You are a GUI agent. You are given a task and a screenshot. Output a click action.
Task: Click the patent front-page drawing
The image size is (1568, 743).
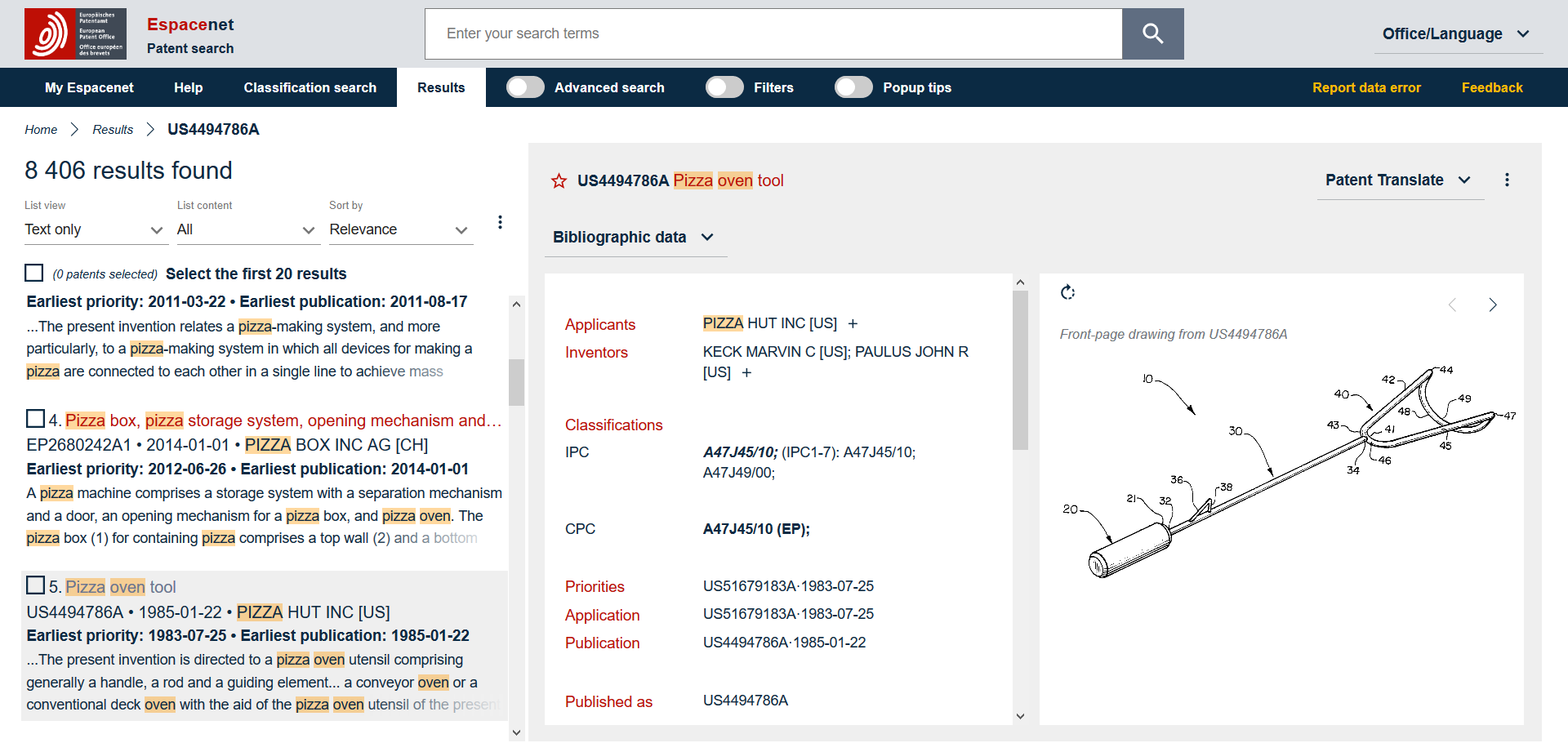coord(1289,472)
